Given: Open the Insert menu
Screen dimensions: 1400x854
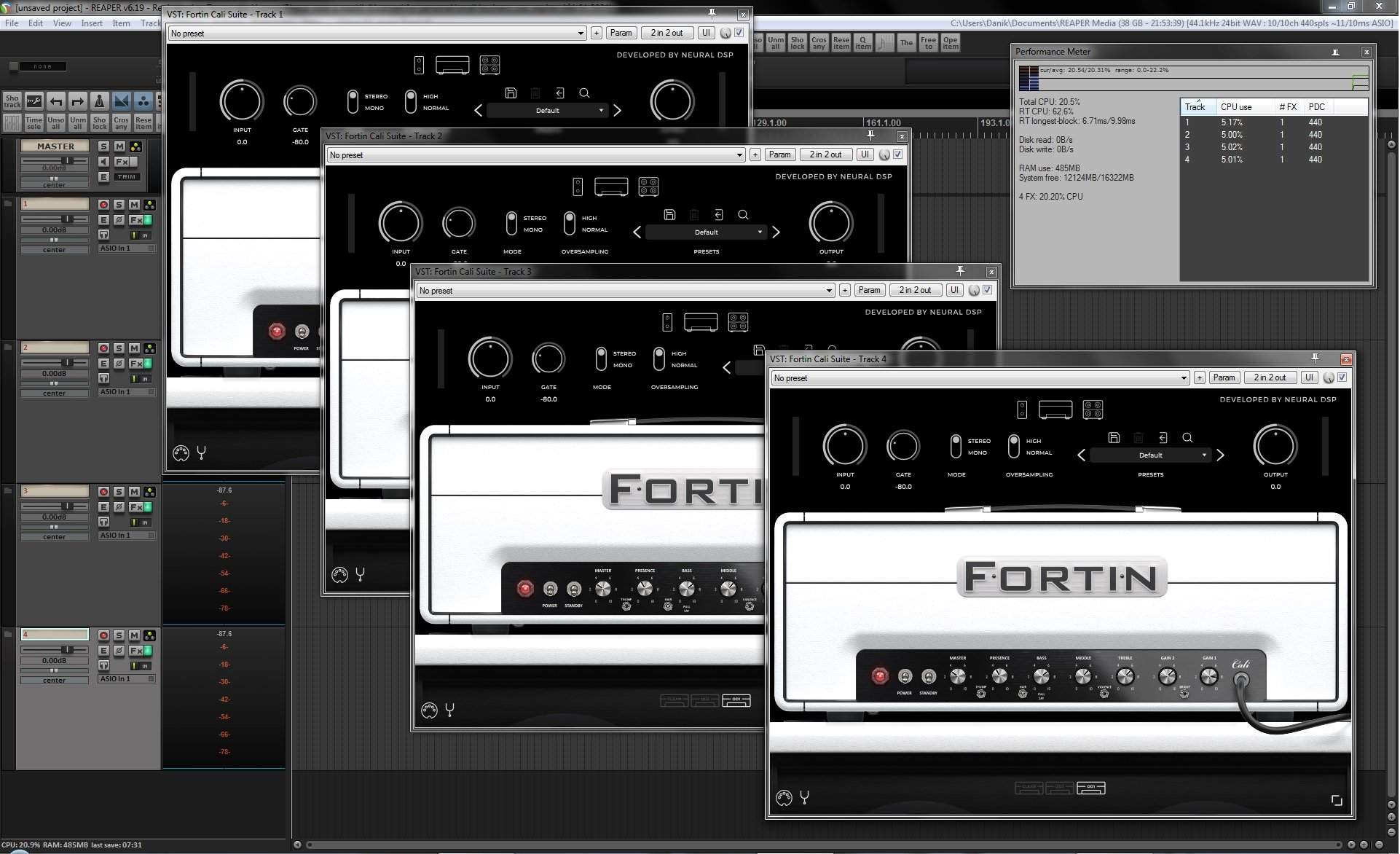Looking at the screenshot, I should click(x=92, y=23).
